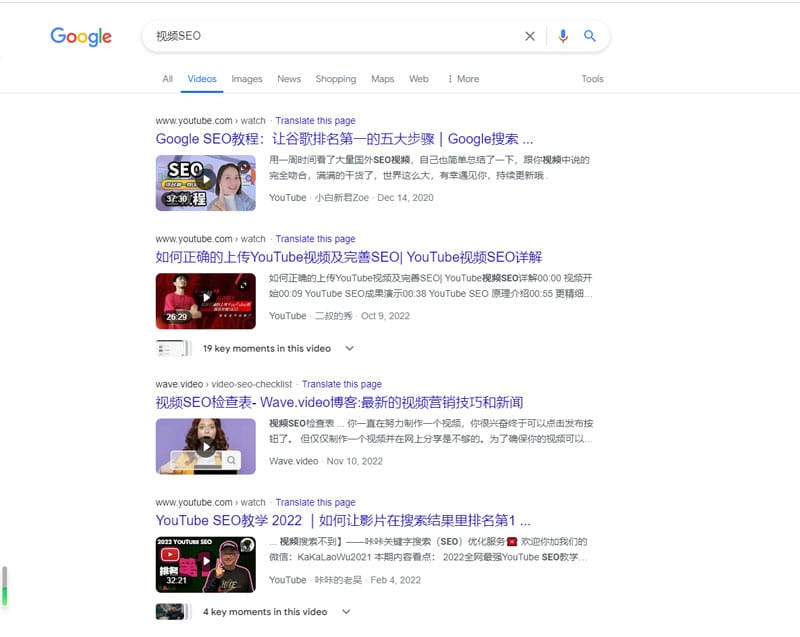Click the wave.video › video-seo-checklist URL
The height and width of the screenshot is (637, 800).
(223, 384)
